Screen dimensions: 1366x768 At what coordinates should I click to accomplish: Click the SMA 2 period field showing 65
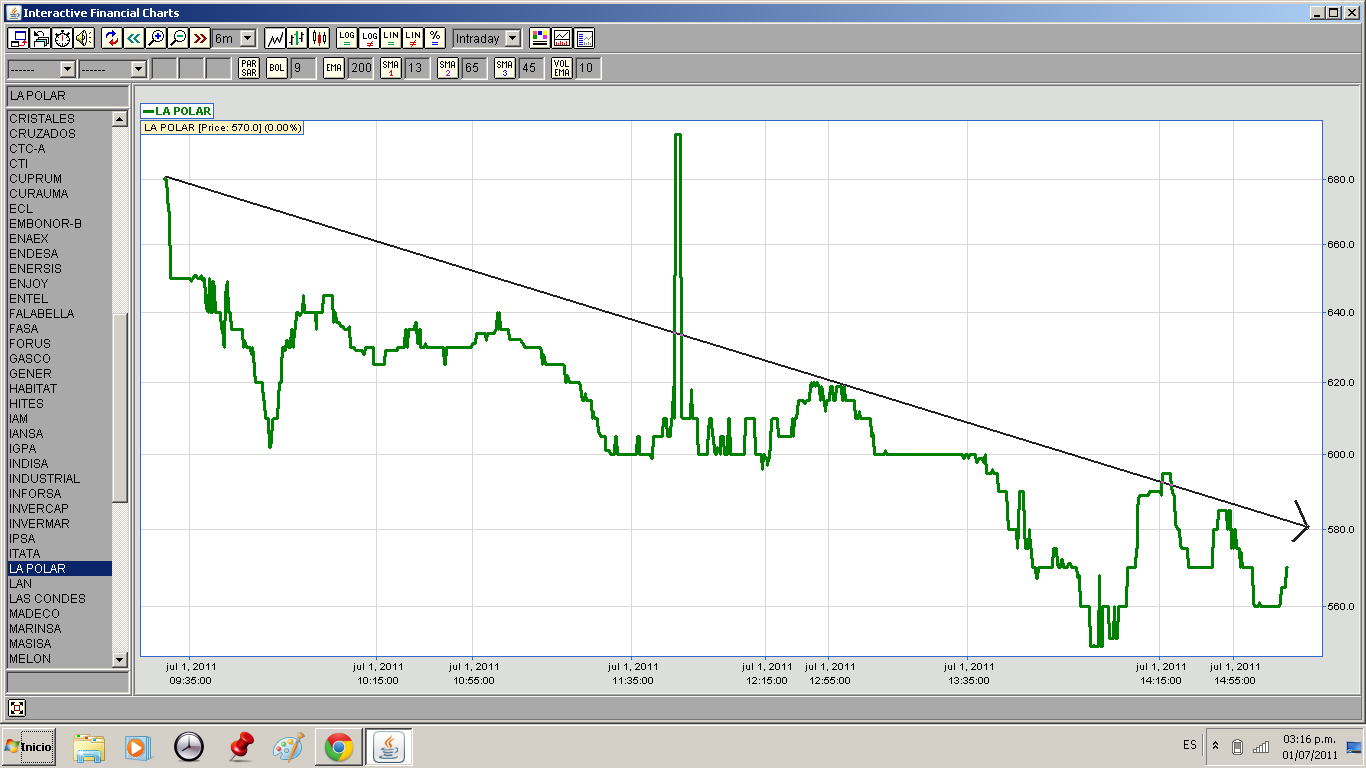474,68
